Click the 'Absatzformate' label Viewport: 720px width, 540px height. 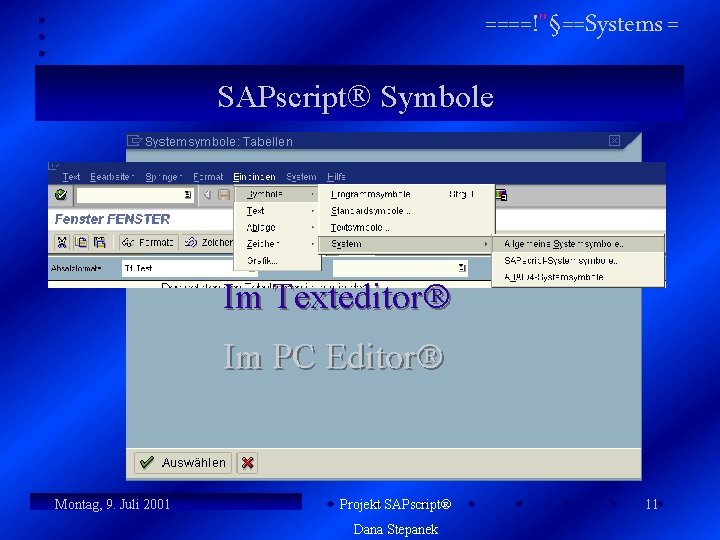pyautogui.click(x=76, y=268)
